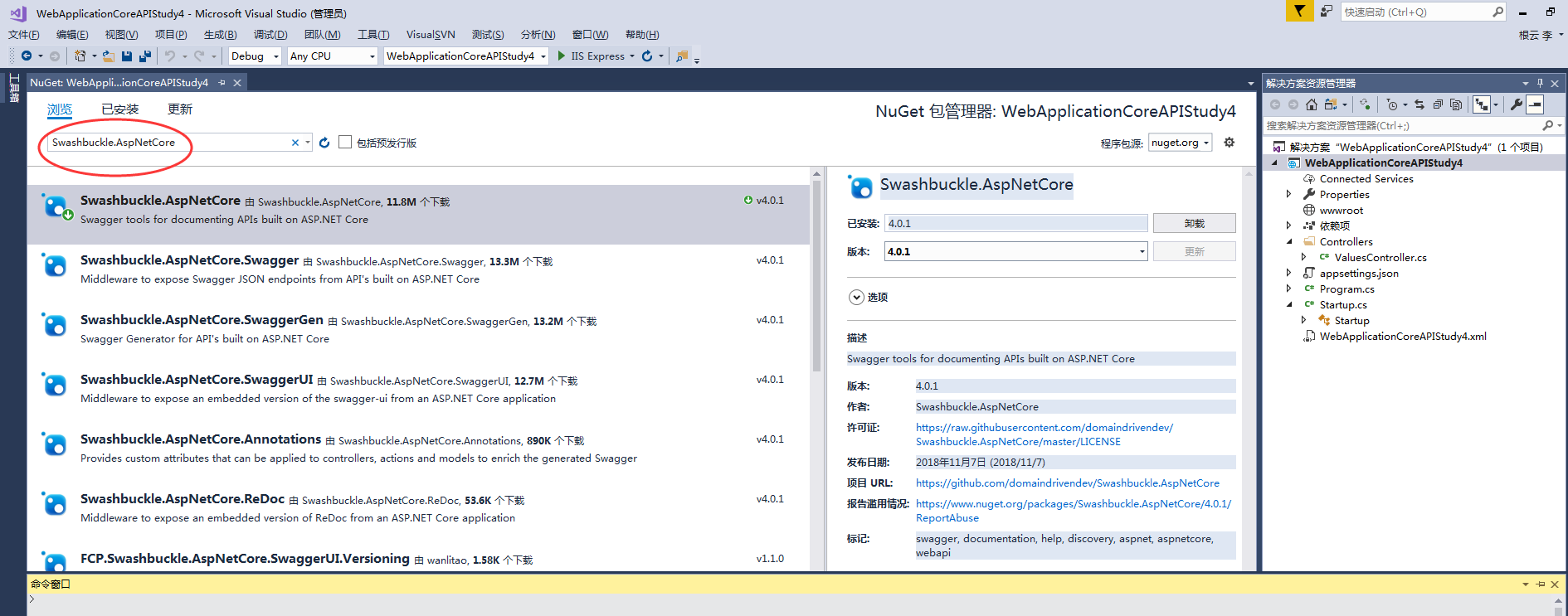Click the Save All toolbar icon

click(145, 56)
